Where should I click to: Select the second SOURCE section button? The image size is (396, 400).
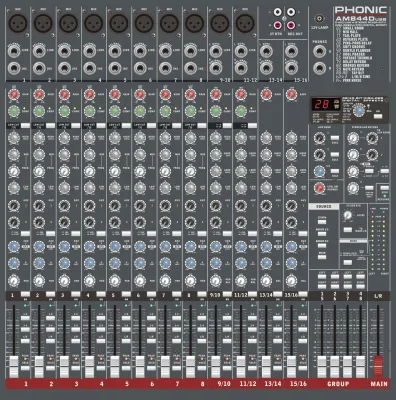tap(322, 234)
